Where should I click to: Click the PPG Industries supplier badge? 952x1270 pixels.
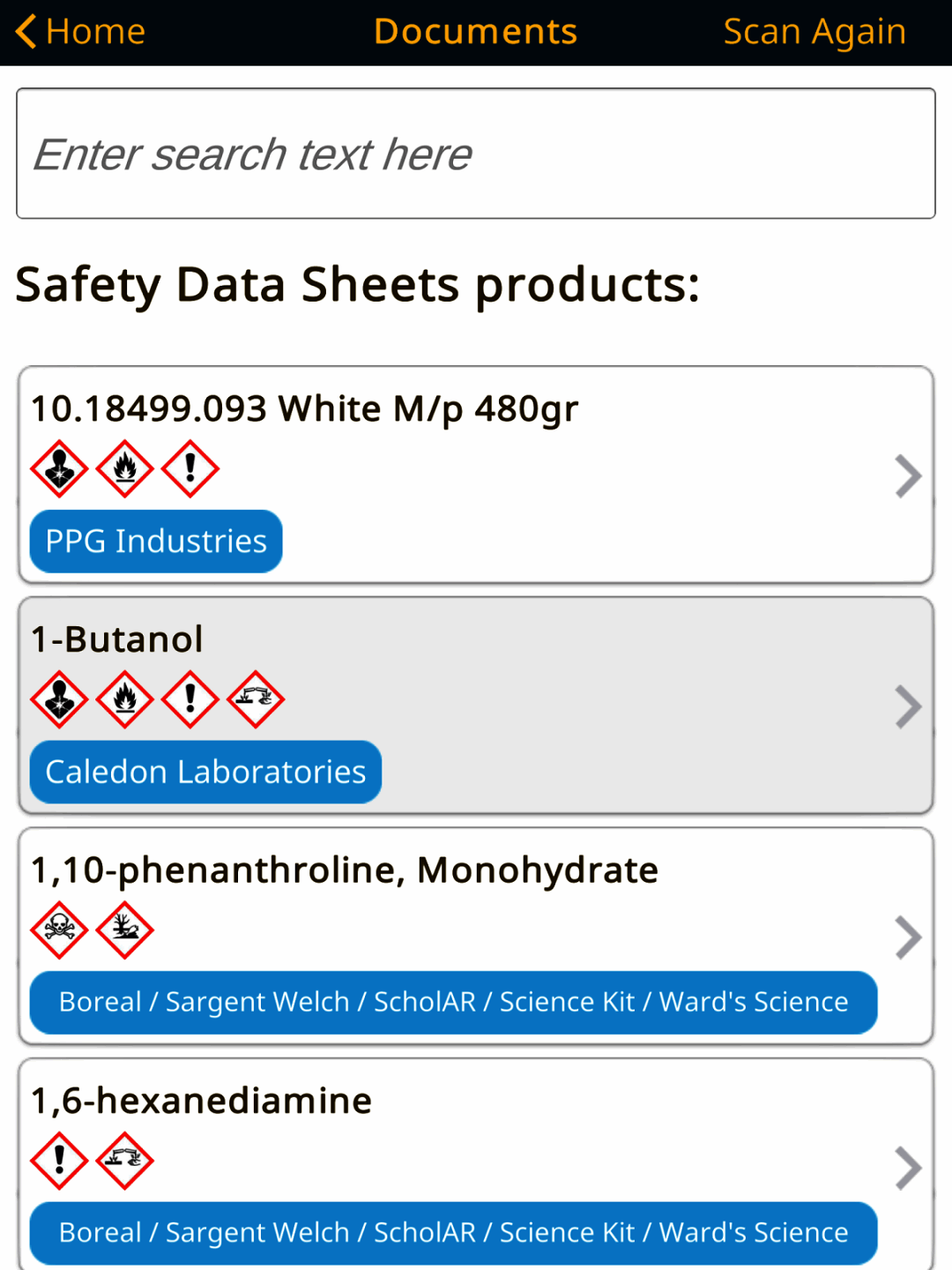(155, 541)
